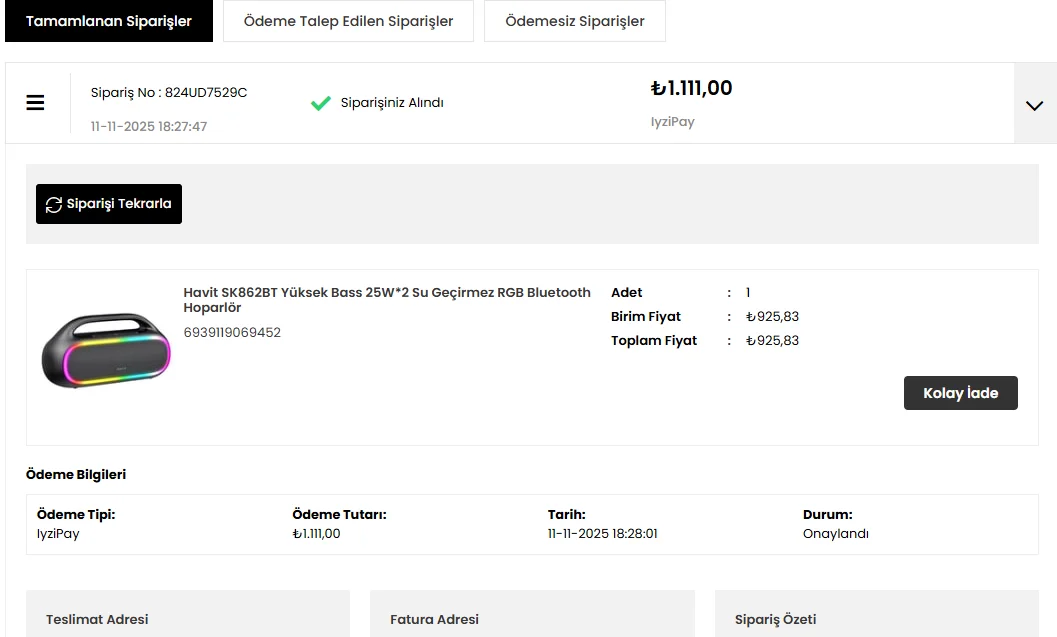Click the hamburger menu icon beside order number

(35, 103)
